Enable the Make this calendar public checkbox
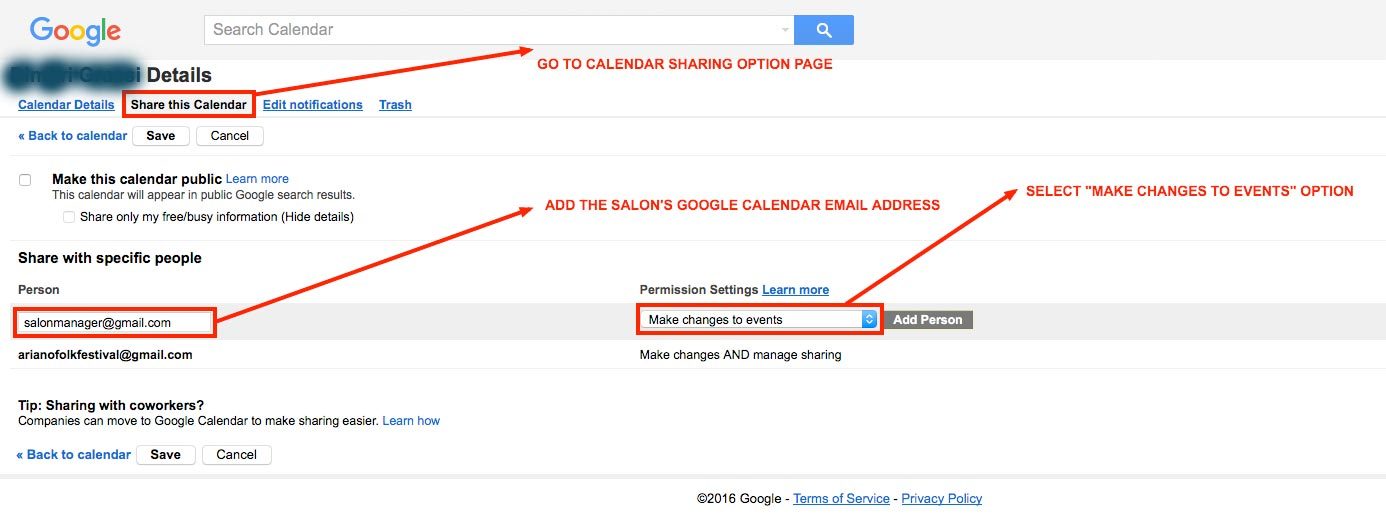The width and height of the screenshot is (1386, 526). [x=25, y=180]
